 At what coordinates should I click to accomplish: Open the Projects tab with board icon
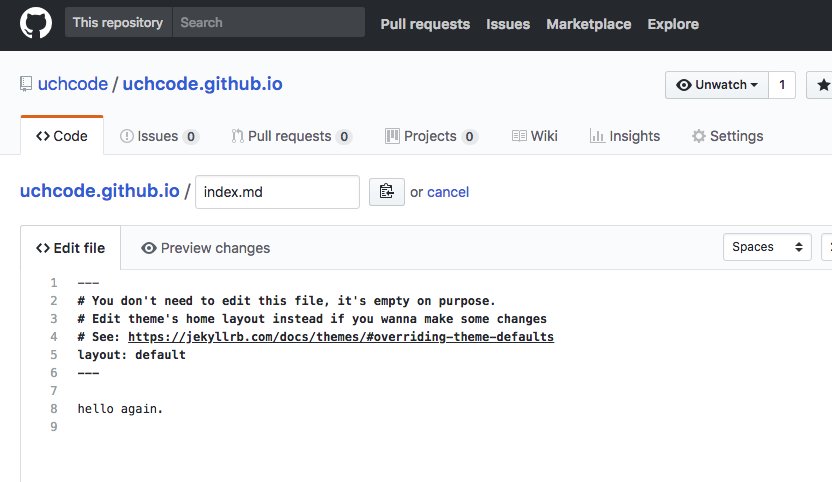pyautogui.click(x=431, y=136)
